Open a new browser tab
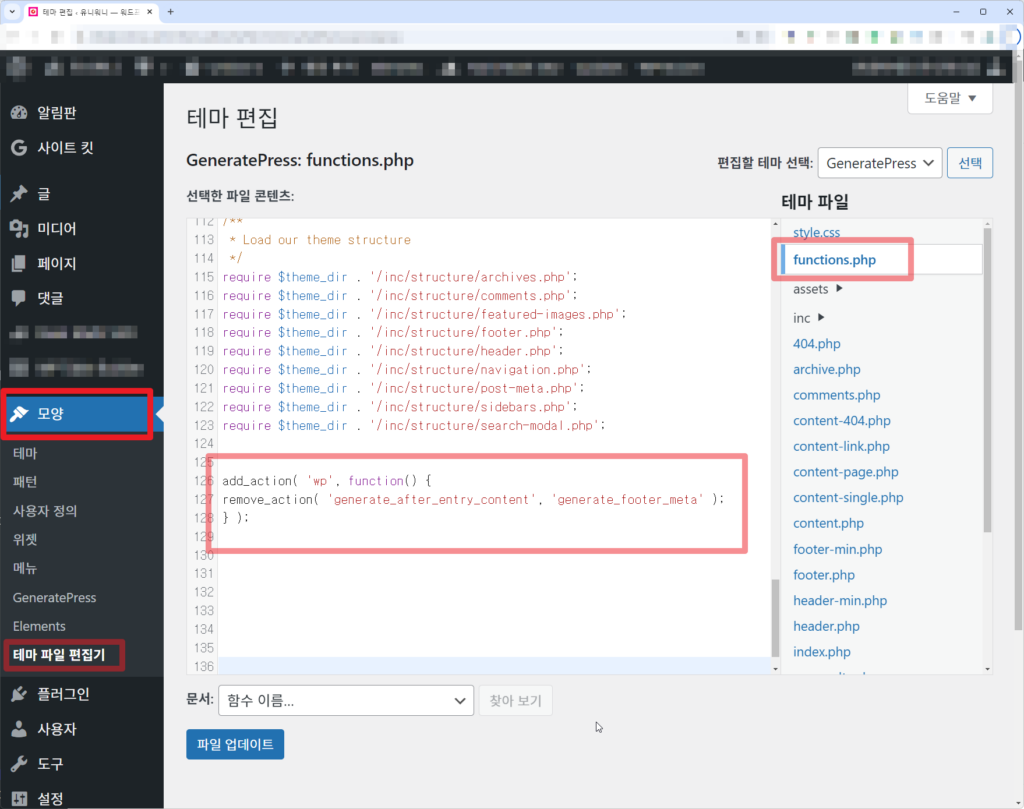This screenshot has height=809, width=1024. click(x=170, y=12)
